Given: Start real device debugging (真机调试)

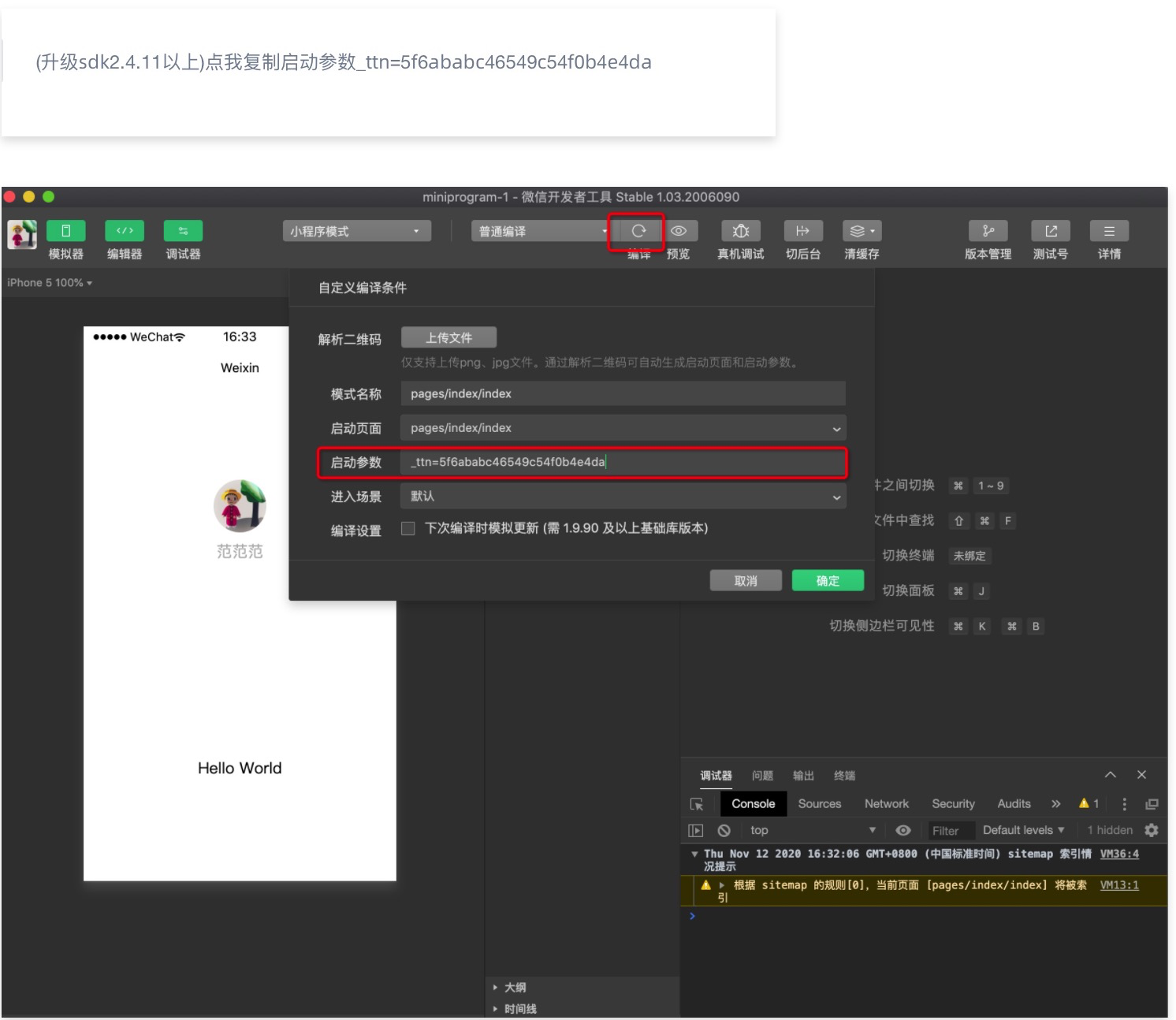Looking at the screenshot, I should [741, 231].
